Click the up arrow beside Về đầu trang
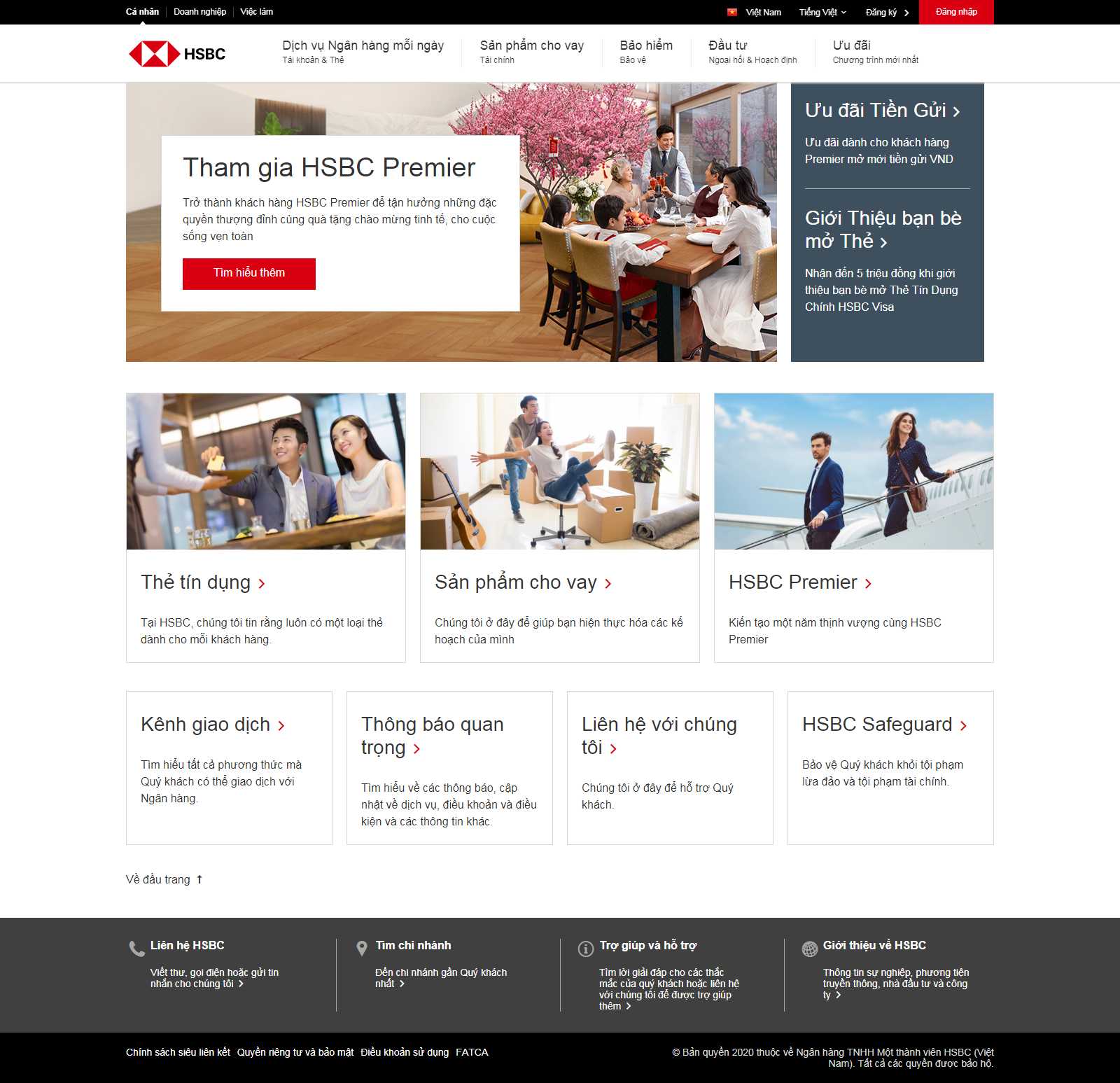1120x1083 pixels. point(200,879)
